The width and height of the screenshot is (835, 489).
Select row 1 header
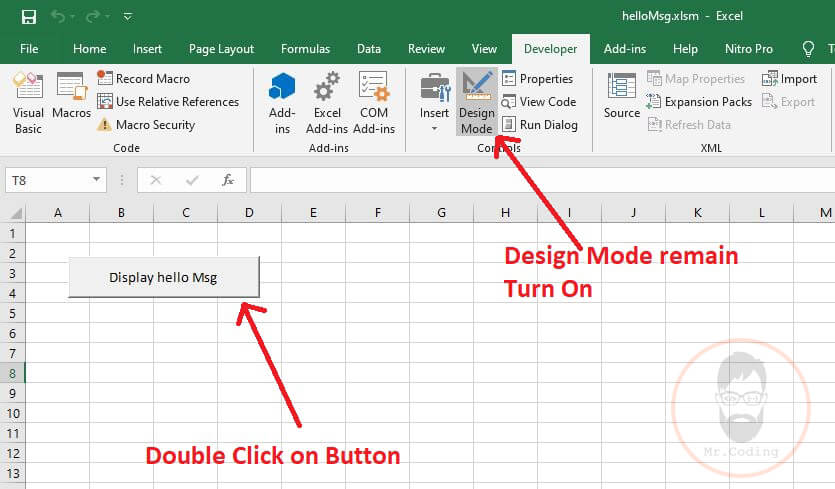coord(12,233)
